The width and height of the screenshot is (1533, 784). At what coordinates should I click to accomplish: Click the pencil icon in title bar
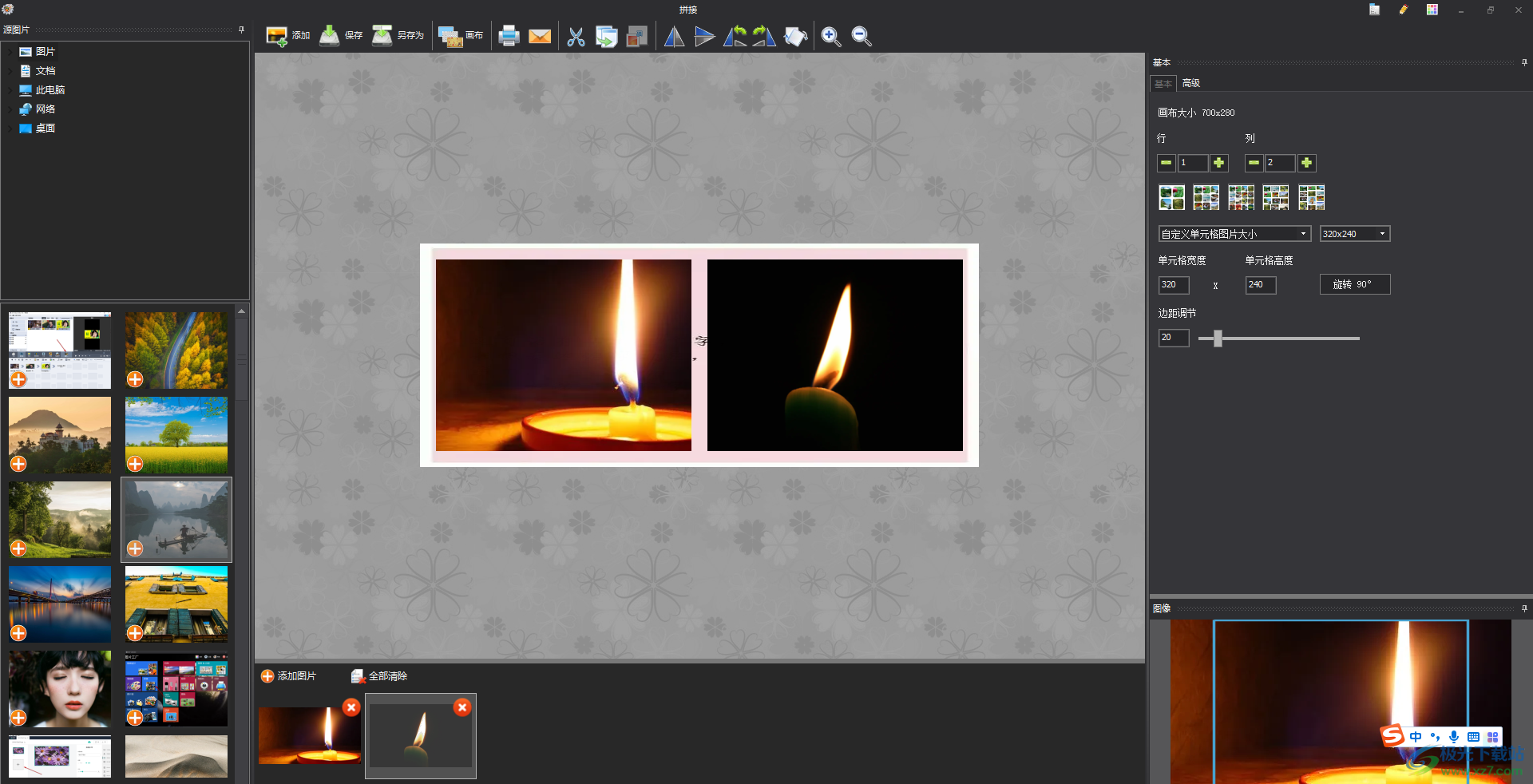click(1403, 10)
